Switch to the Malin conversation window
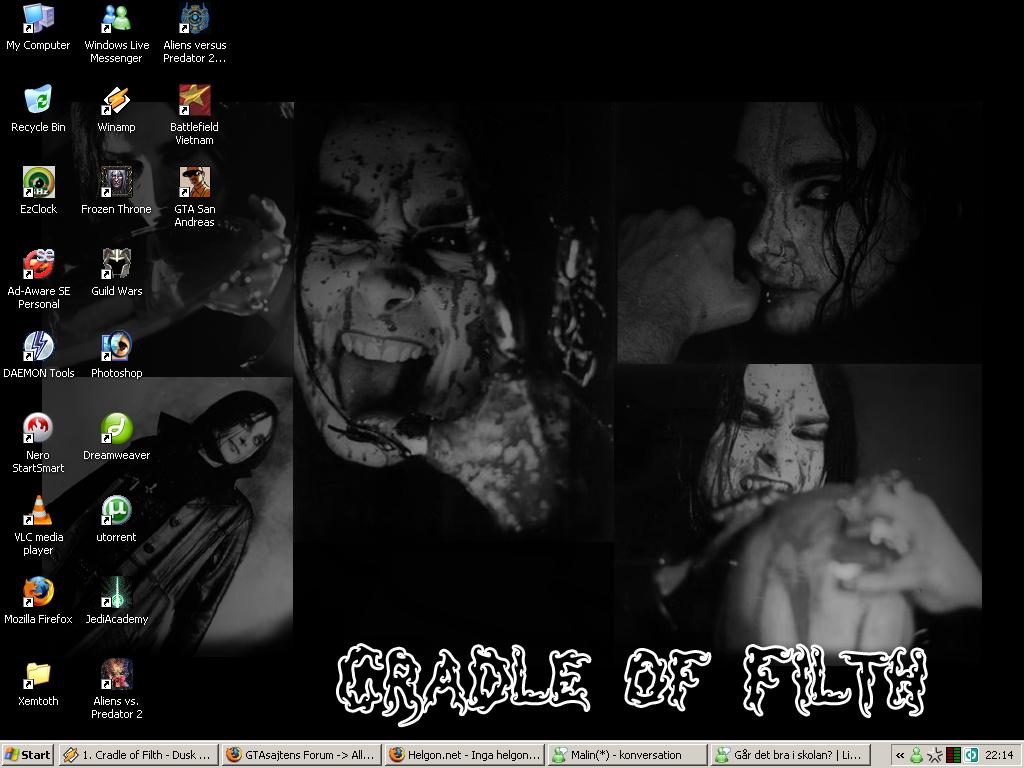Viewport: 1024px width, 768px height. click(x=627, y=755)
